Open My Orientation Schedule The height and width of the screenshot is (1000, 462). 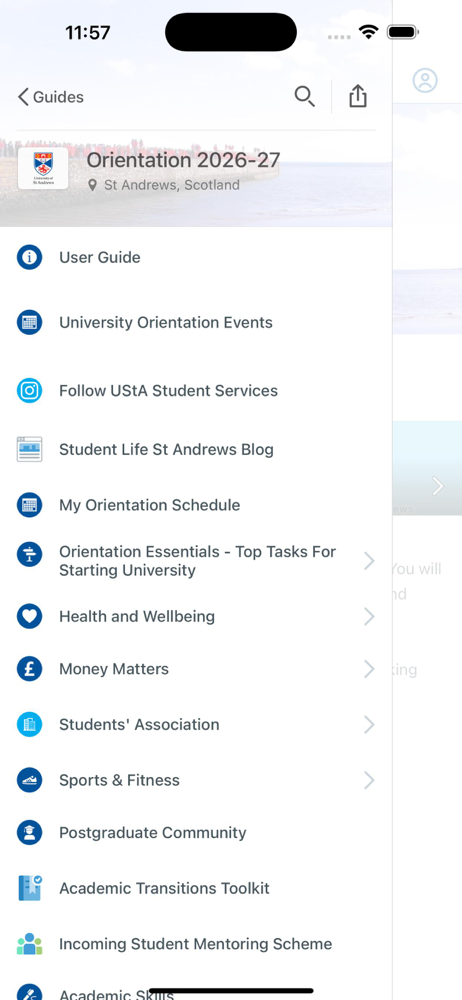click(196, 505)
